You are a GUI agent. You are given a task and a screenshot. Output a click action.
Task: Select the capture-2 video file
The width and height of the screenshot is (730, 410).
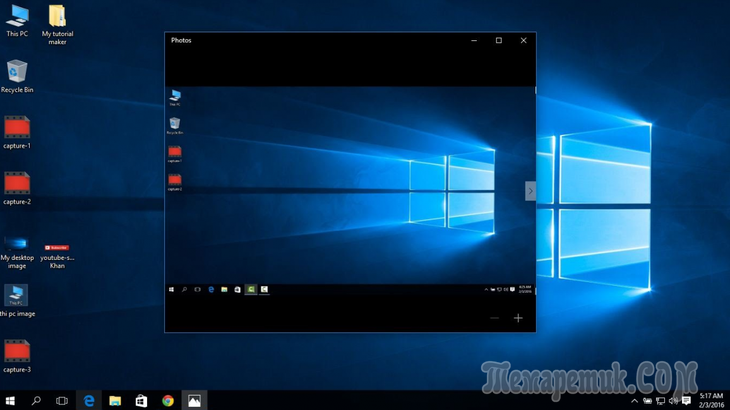[17, 188]
